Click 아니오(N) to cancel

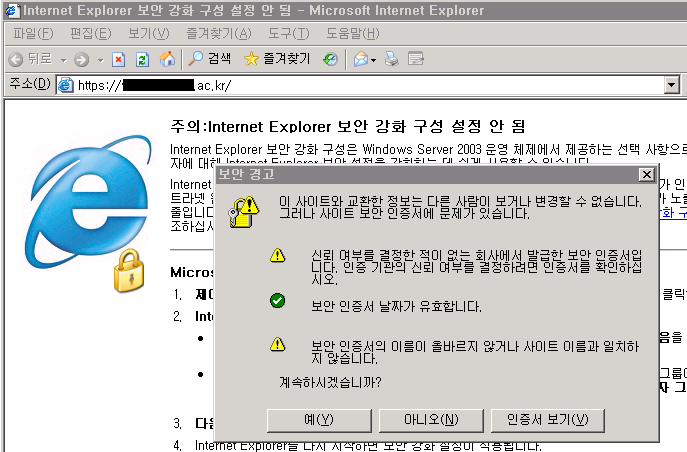point(431,420)
